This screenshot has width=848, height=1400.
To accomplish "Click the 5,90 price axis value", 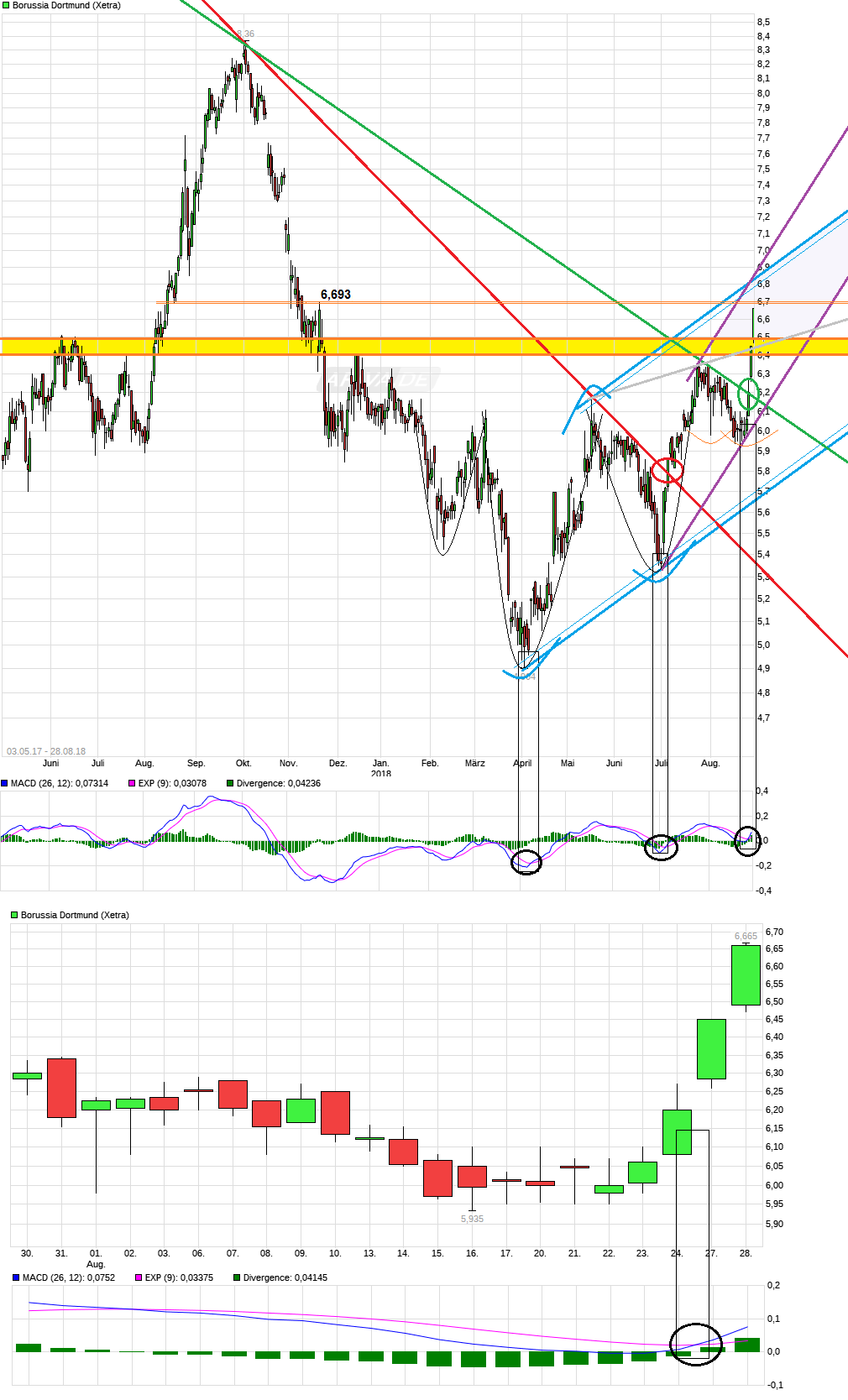I will tap(774, 1224).
